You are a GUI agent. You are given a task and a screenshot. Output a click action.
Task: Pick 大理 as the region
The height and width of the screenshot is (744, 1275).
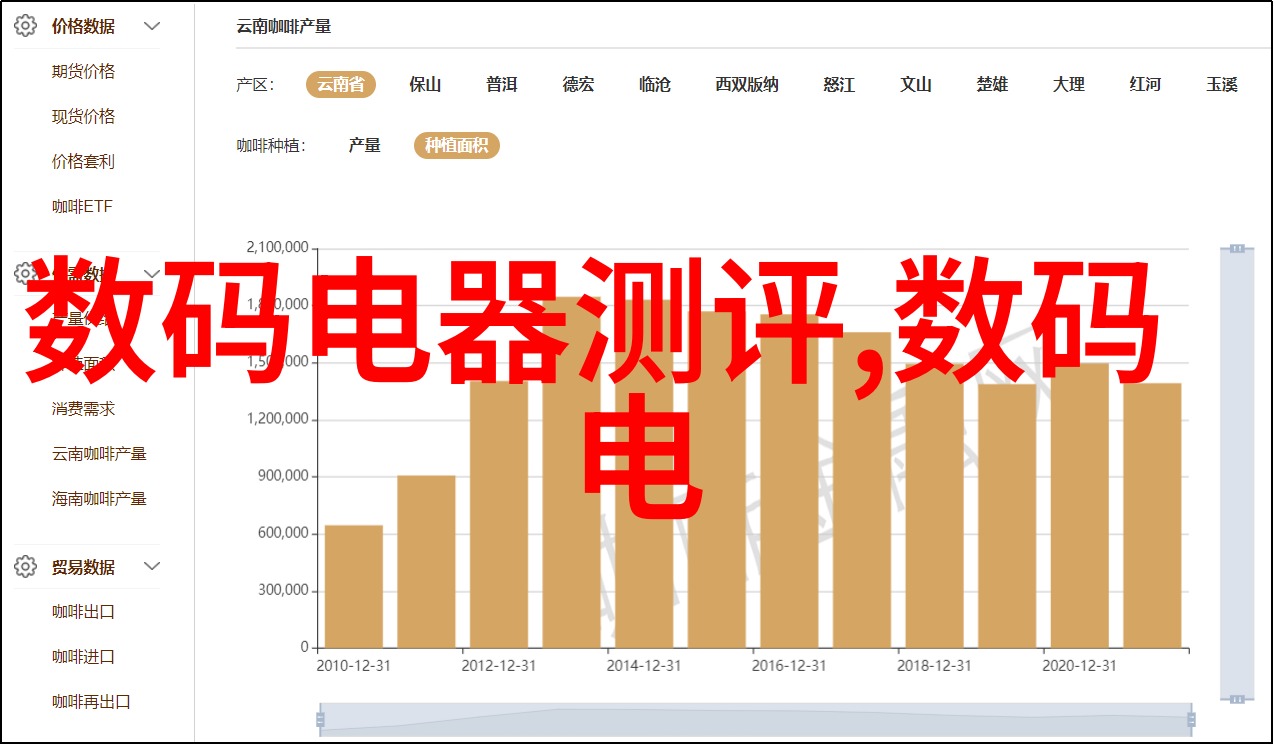point(1069,85)
